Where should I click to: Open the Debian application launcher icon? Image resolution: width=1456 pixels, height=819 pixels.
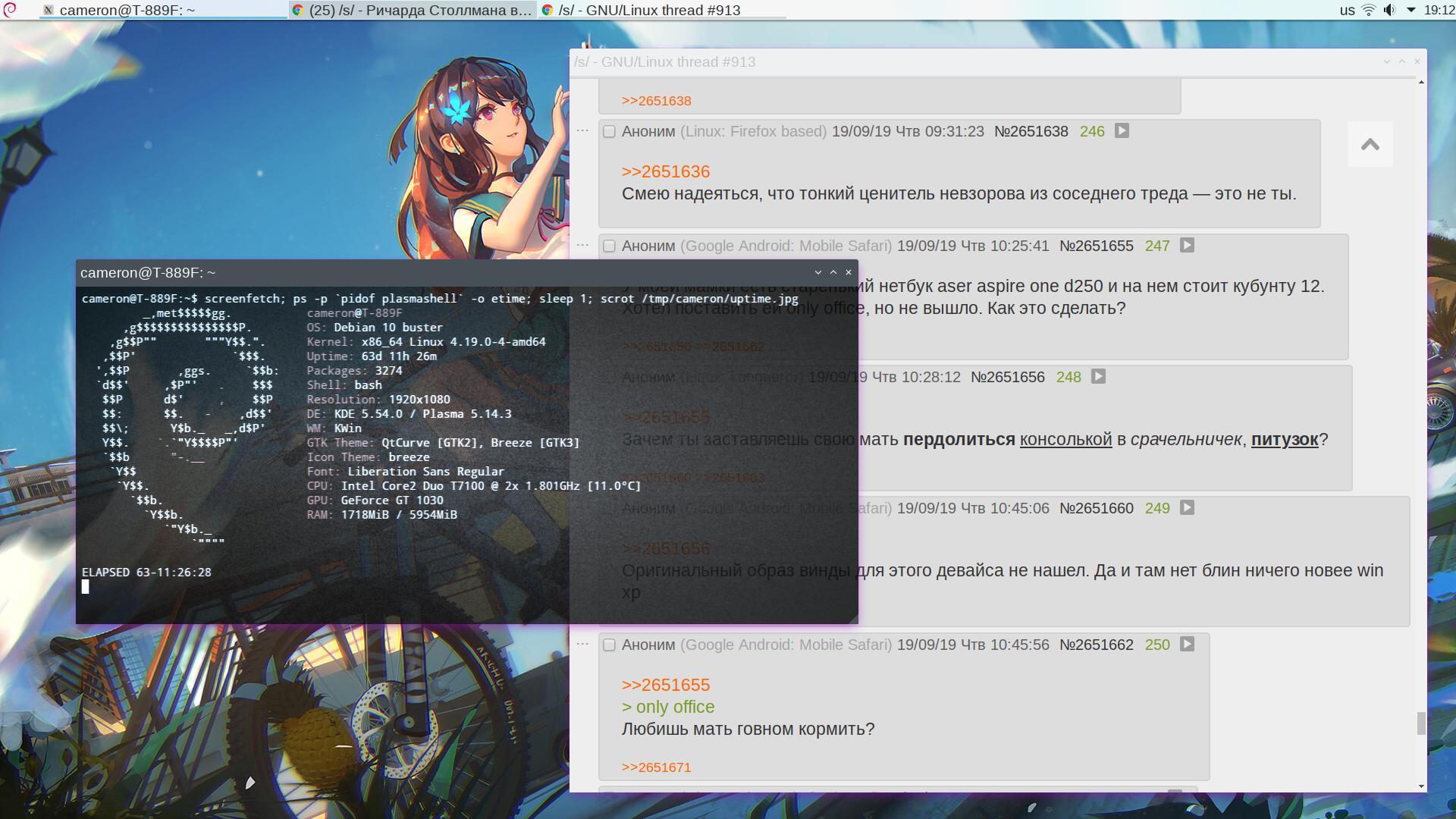click(x=10, y=10)
